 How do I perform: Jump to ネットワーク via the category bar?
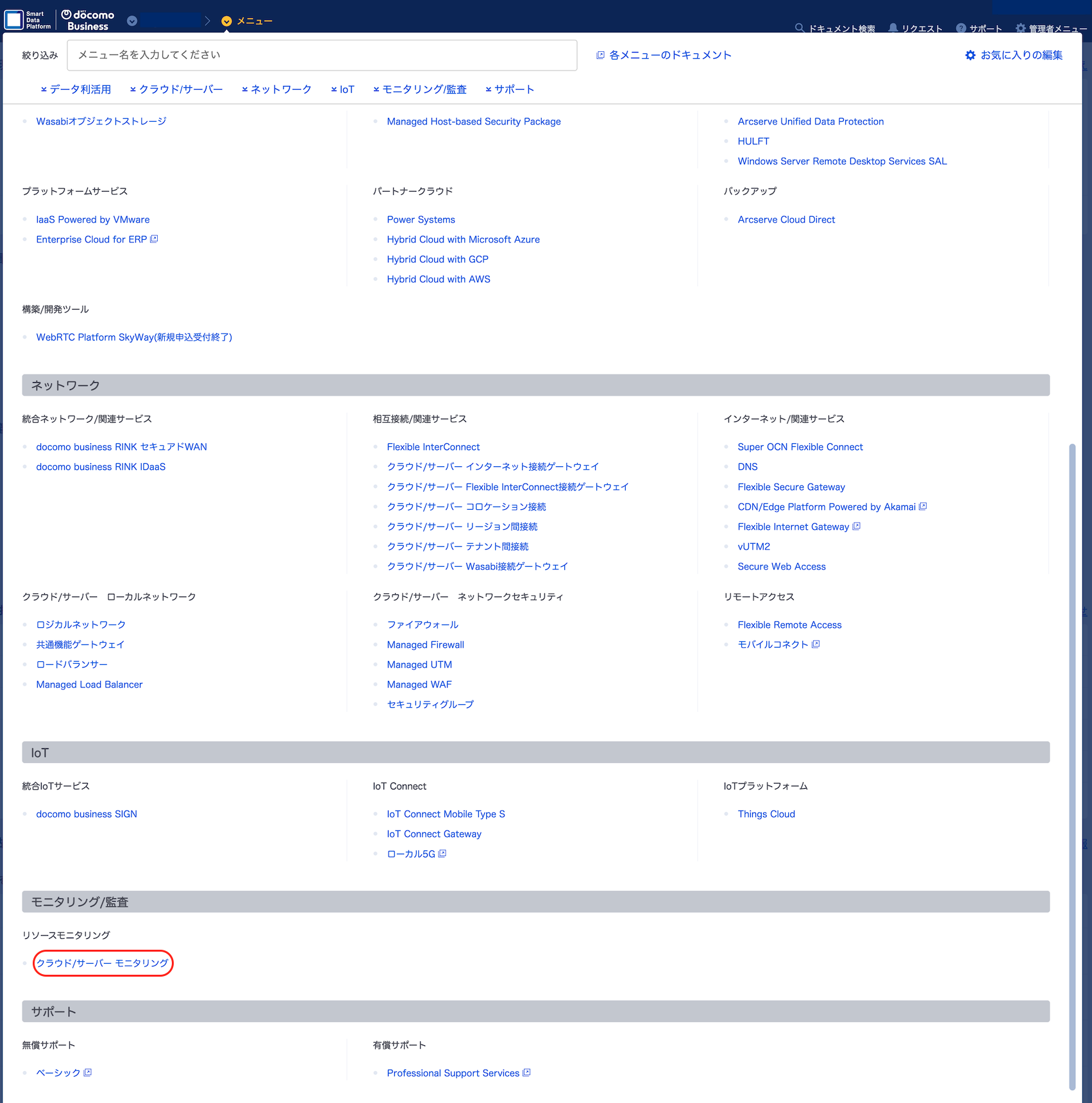point(276,89)
